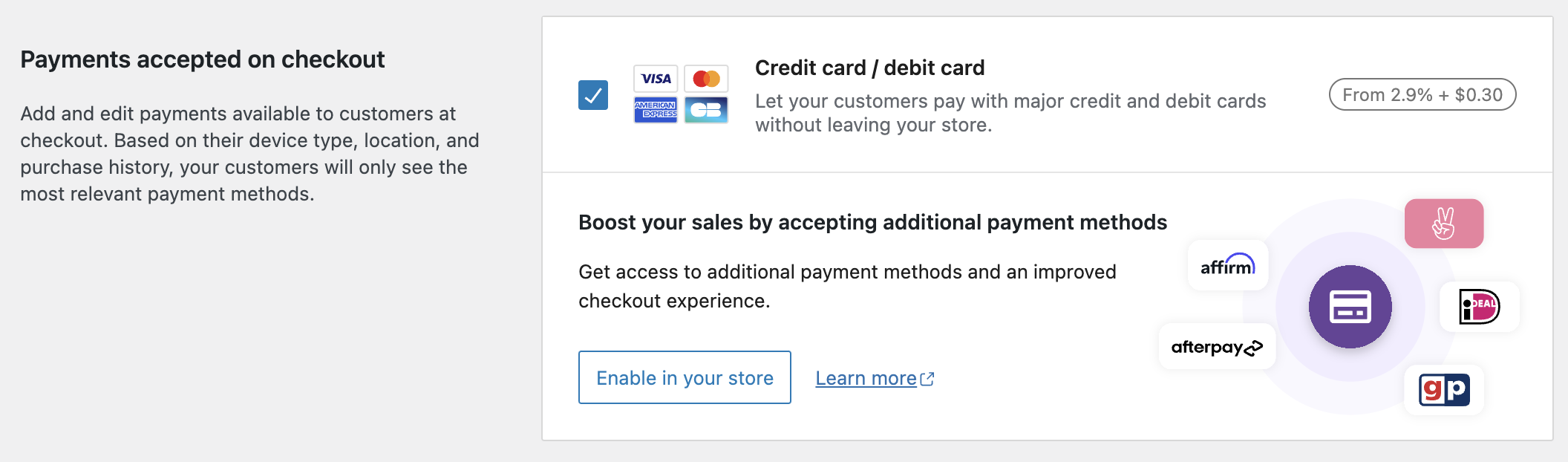Click the Cartes Bancaires (CB) icon

click(706, 110)
